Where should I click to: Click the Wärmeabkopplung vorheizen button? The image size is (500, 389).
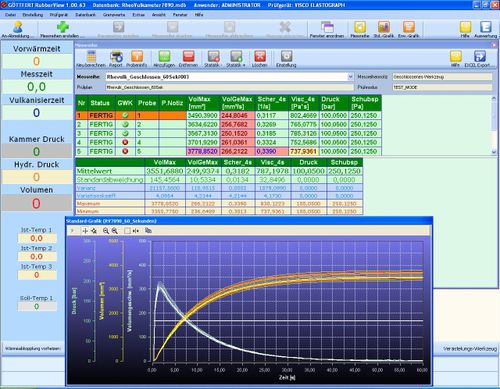pyautogui.click(x=33, y=349)
